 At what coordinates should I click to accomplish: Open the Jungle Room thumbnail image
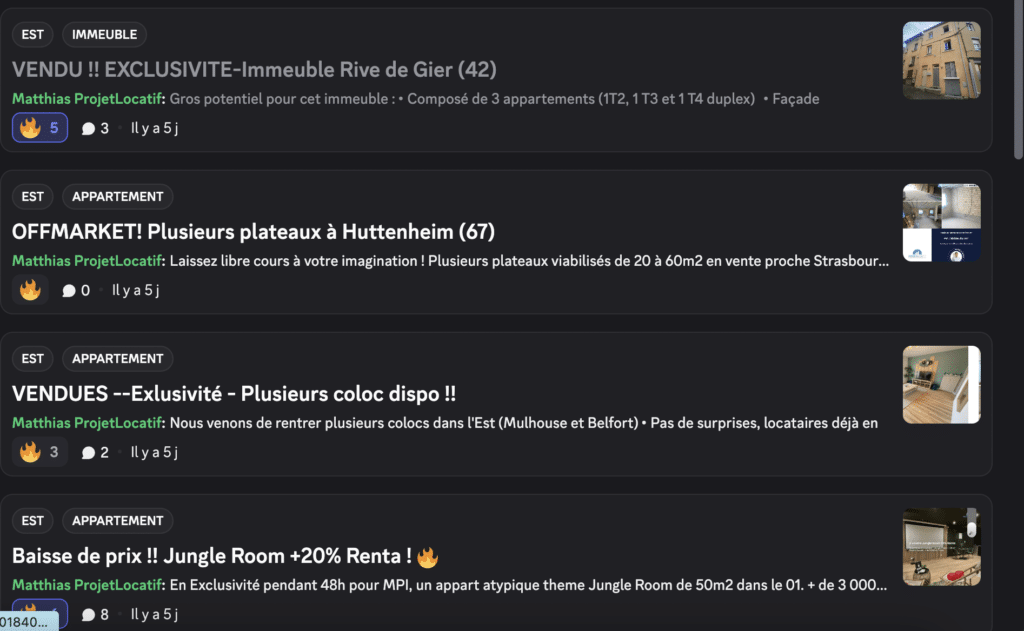point(941,547)
